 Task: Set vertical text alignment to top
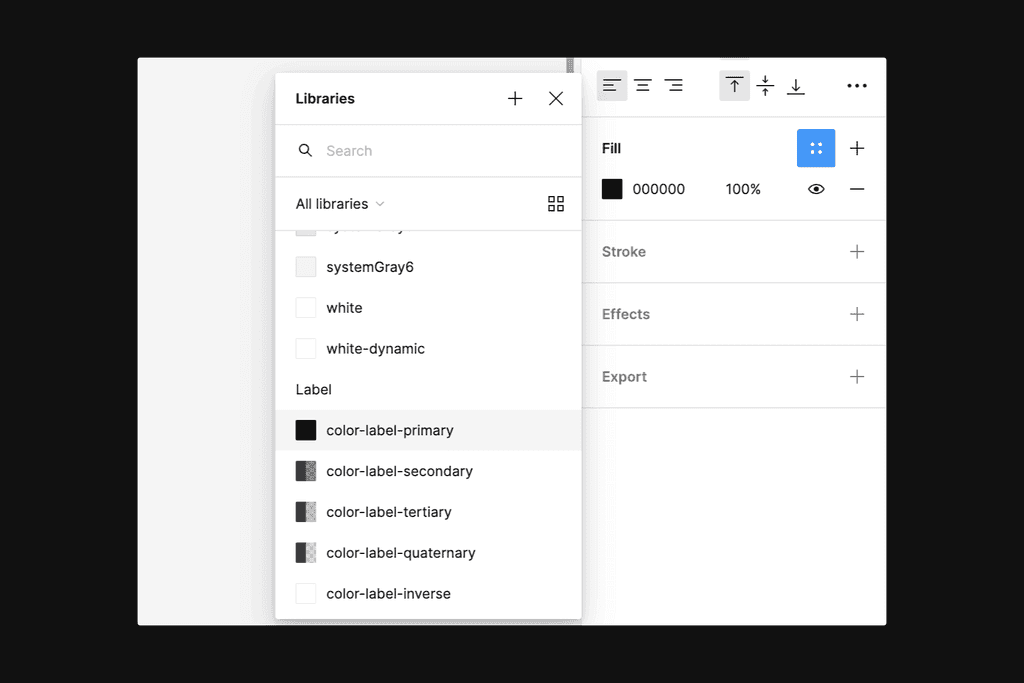734,86
